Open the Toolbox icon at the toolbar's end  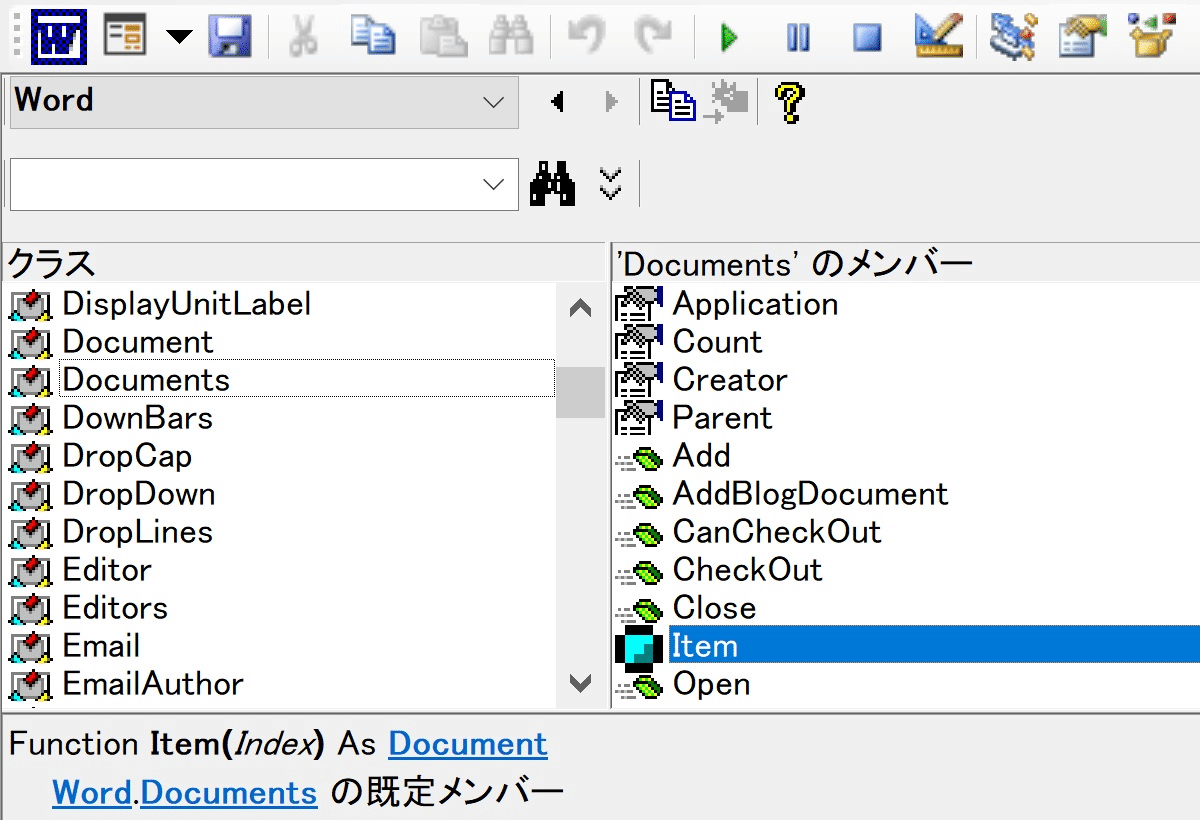coord(1152,38)
